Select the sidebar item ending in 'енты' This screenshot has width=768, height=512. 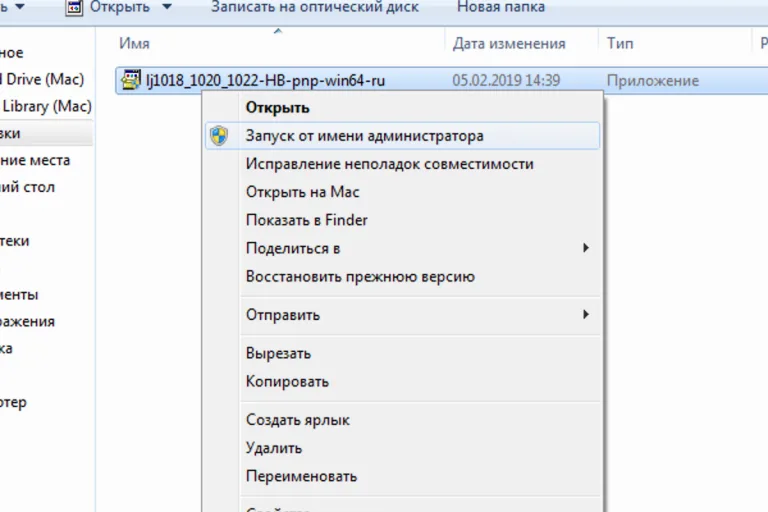tap(19, 294)
